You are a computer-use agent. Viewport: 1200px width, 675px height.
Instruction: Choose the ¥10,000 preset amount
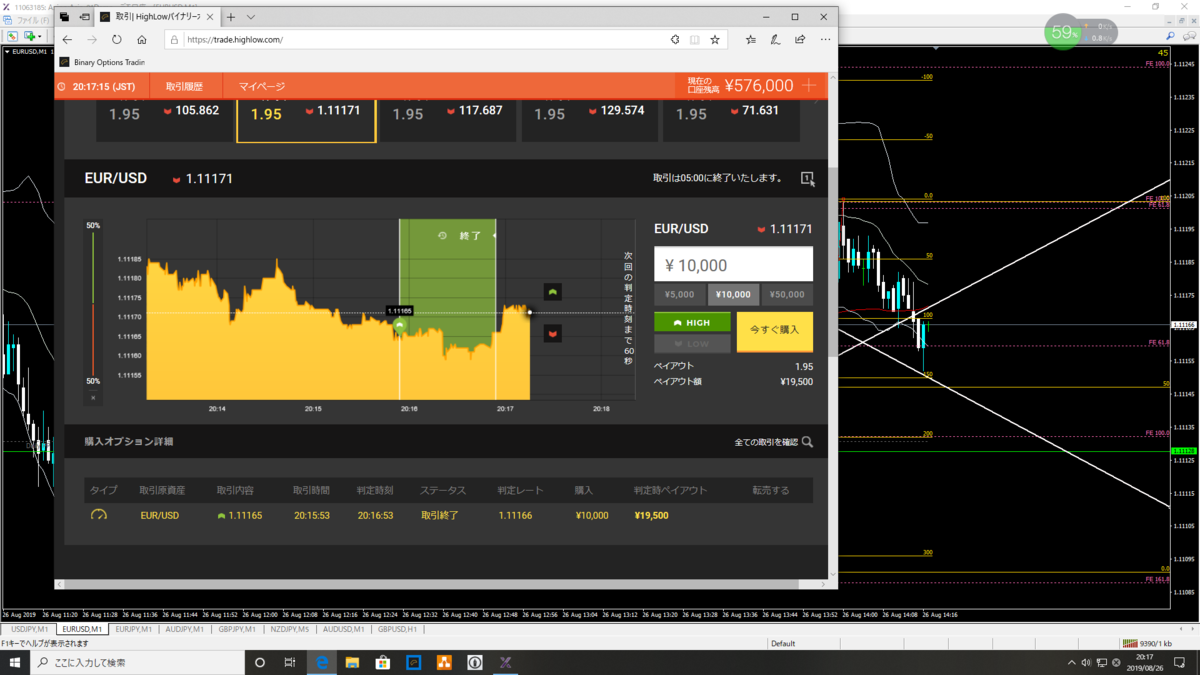733,295
